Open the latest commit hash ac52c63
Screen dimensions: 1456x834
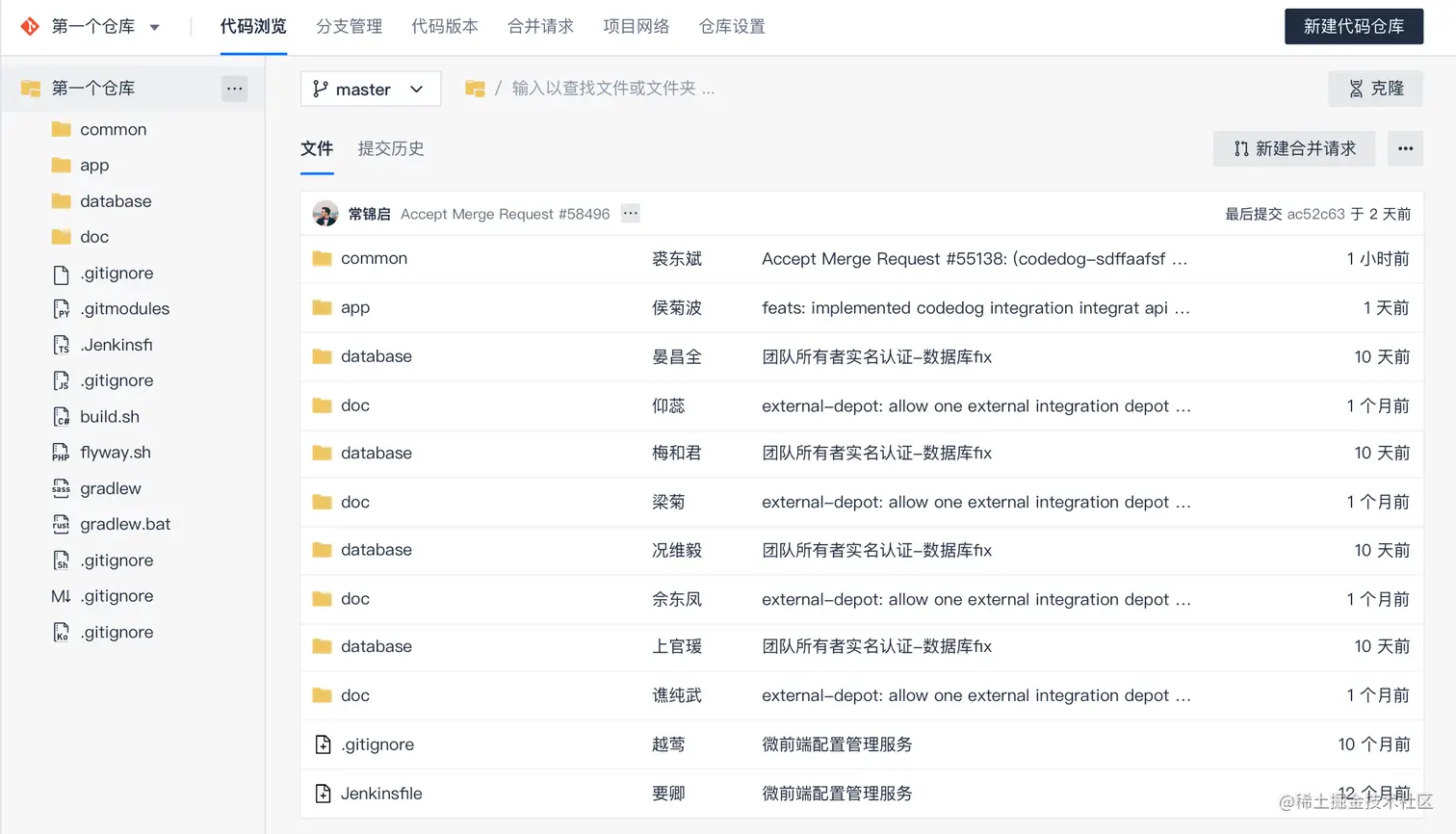pos(1315,214)
